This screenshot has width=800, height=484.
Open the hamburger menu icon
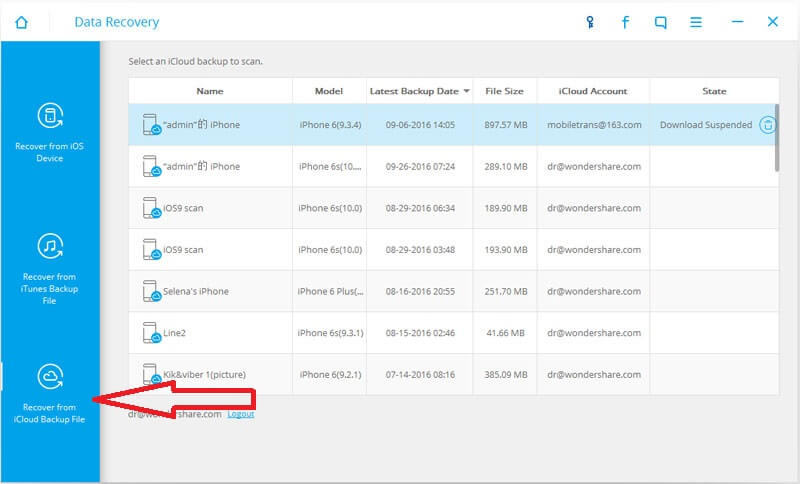click(x=696, y=22)
